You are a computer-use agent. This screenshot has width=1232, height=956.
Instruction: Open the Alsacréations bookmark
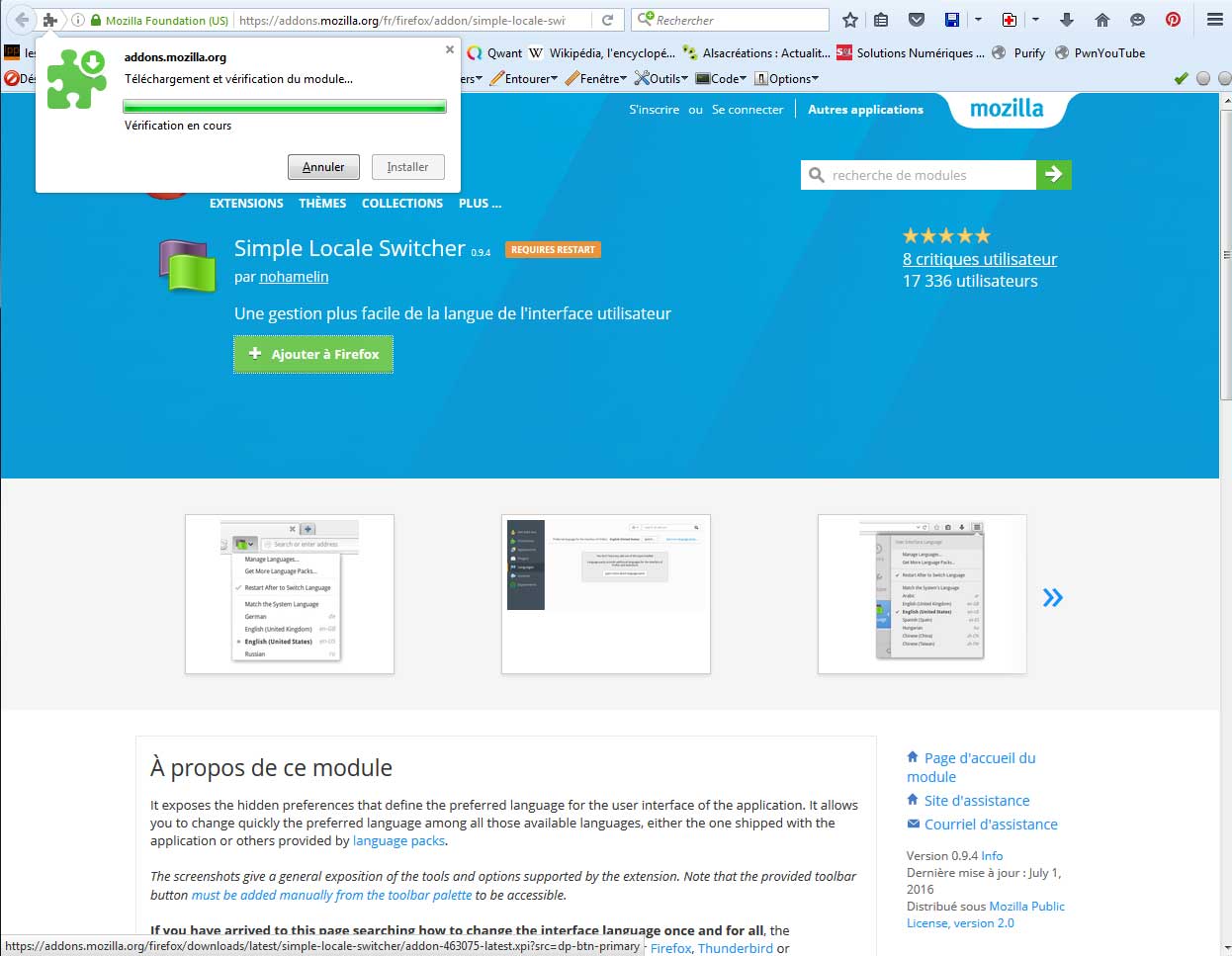tap(756, 53)
